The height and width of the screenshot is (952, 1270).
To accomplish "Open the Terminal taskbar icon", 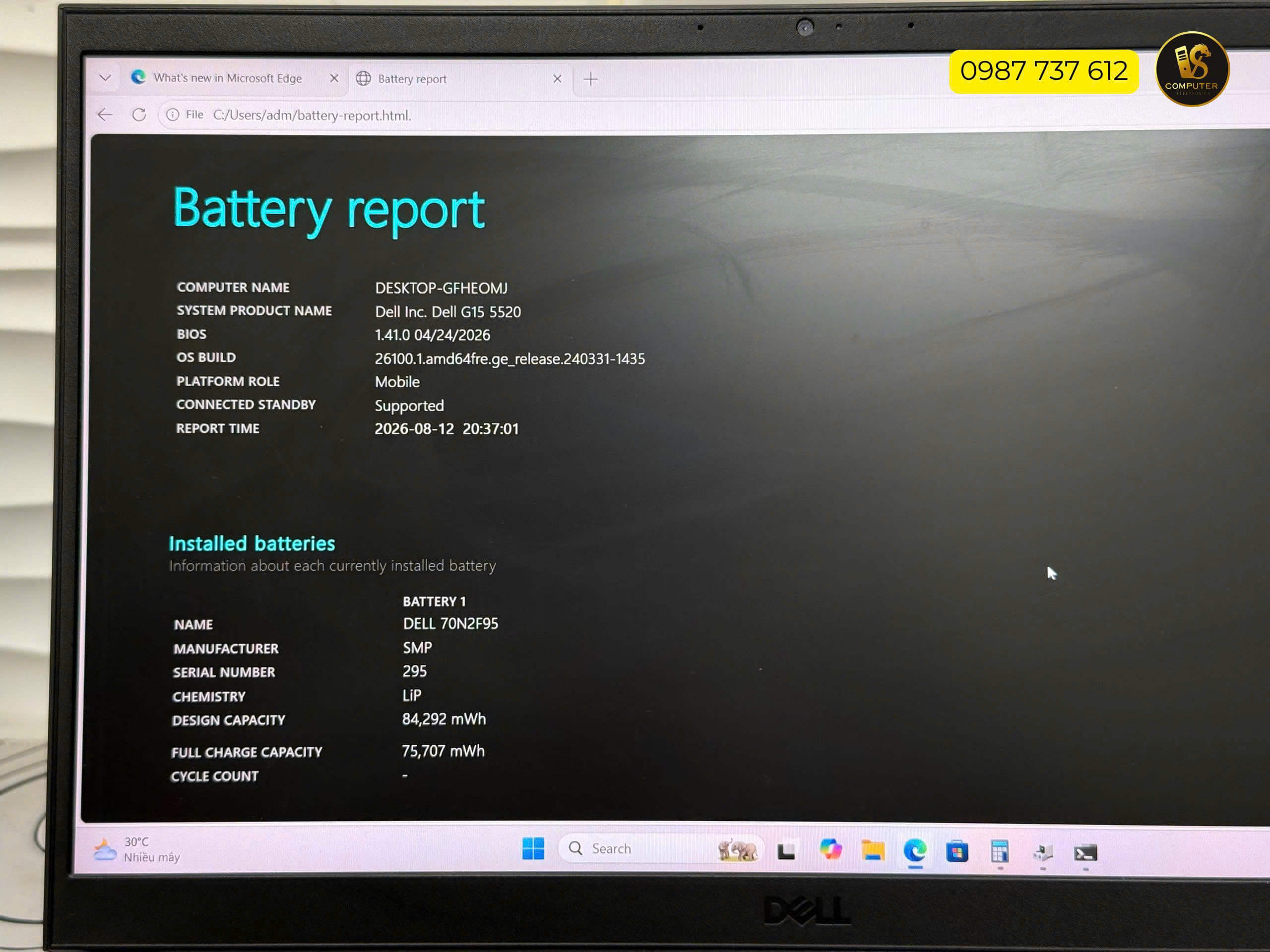I will click(1085, 853).
